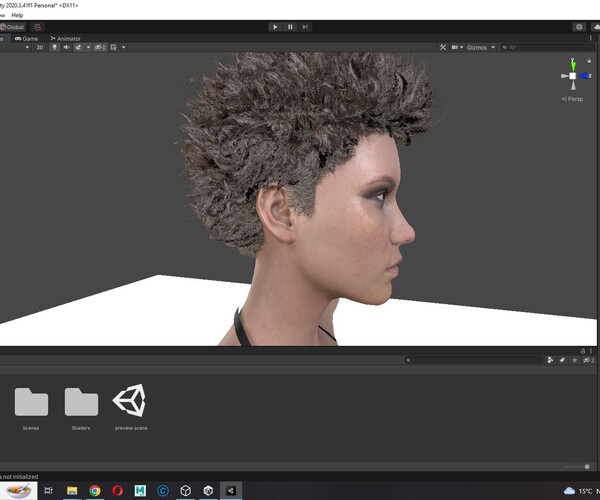Toggle the Gizmos button

click(477, 47)
